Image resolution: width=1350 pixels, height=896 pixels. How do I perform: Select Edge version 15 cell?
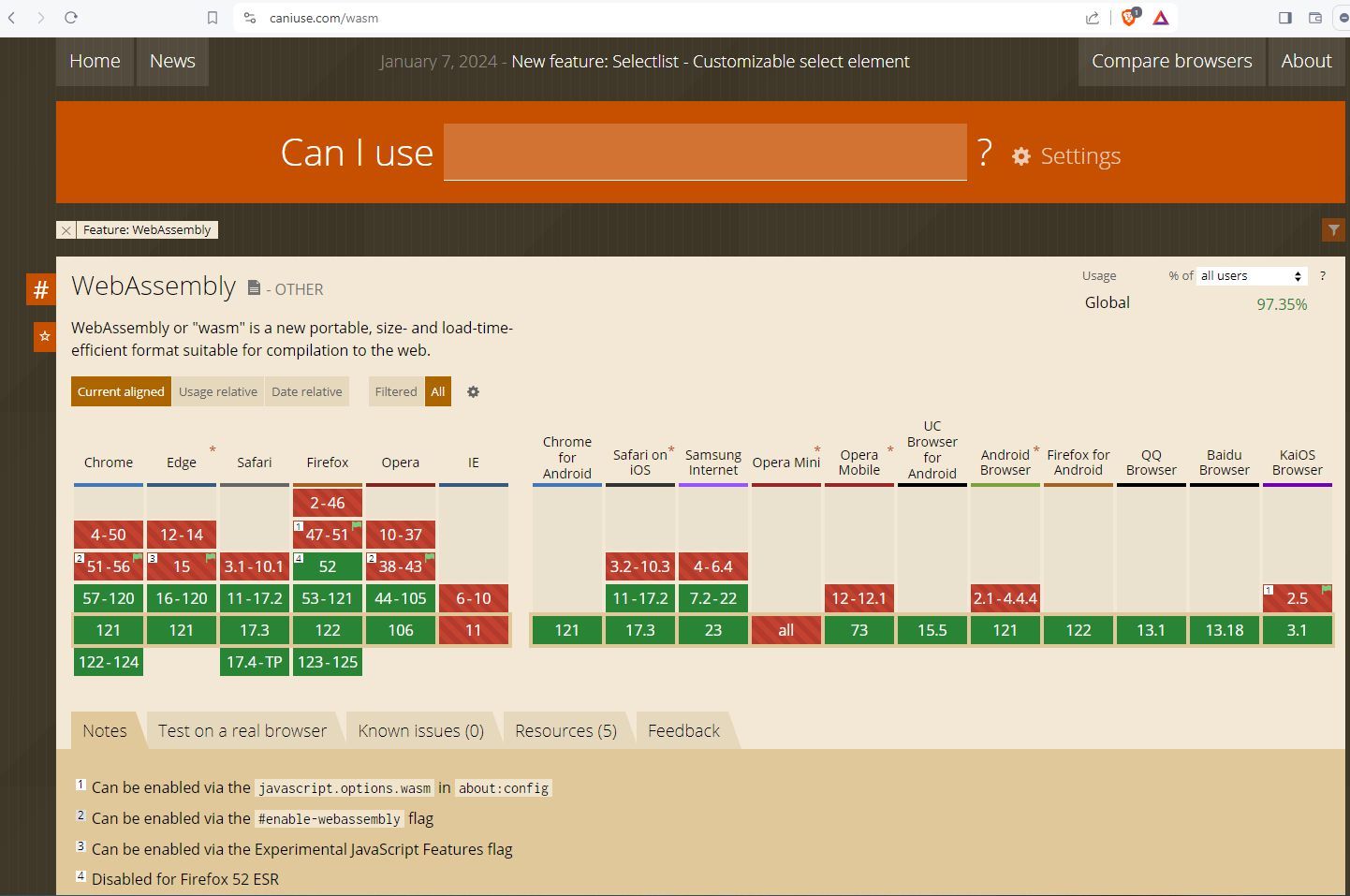click(x=182, y=566)
